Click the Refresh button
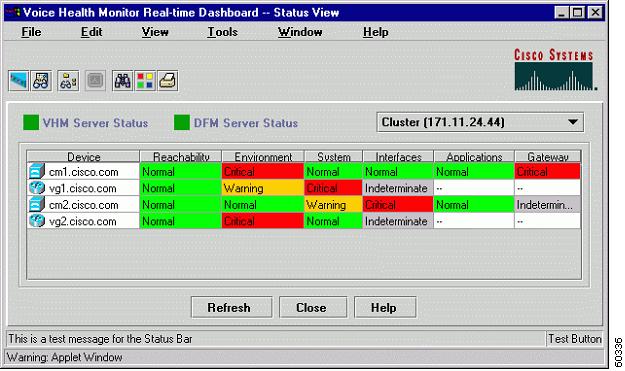This screenshot has height=371, width=625. tap(232, 307)
